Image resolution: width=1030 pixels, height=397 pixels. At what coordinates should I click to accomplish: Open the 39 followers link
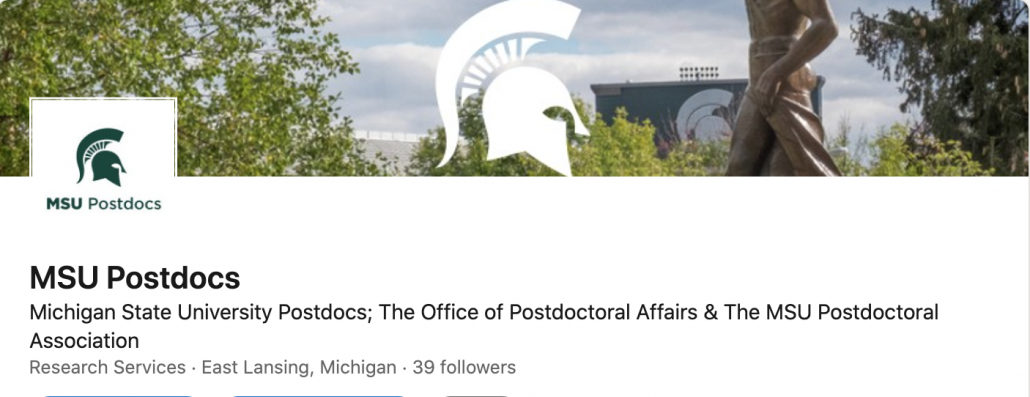coord(464,367)
